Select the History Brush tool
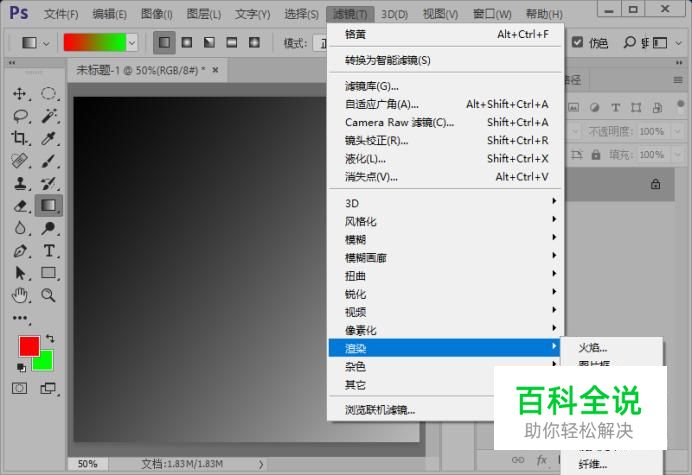692x475 pixels. coord(49,183)
